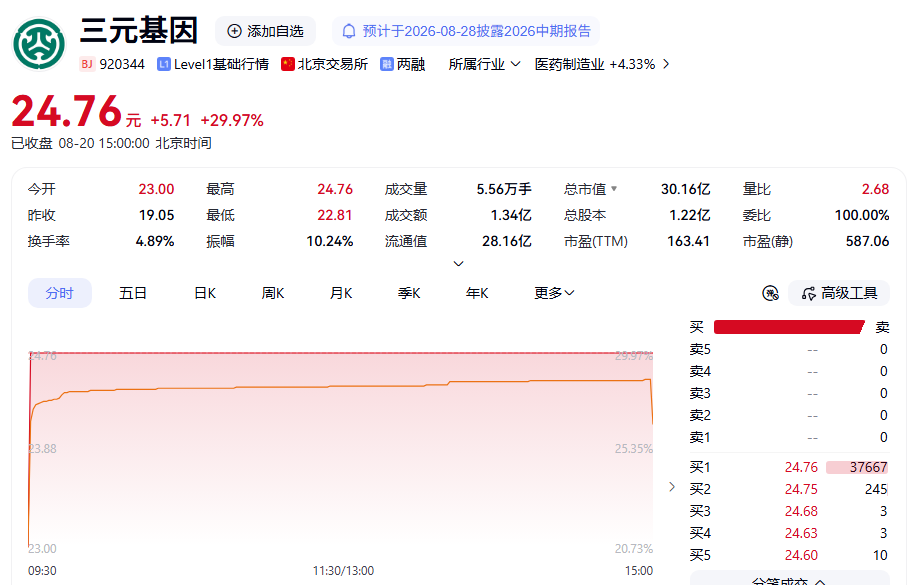920x585 pixels.
Task: Click 市盈(TTM) value 163.41
Action: pos(688,241)
